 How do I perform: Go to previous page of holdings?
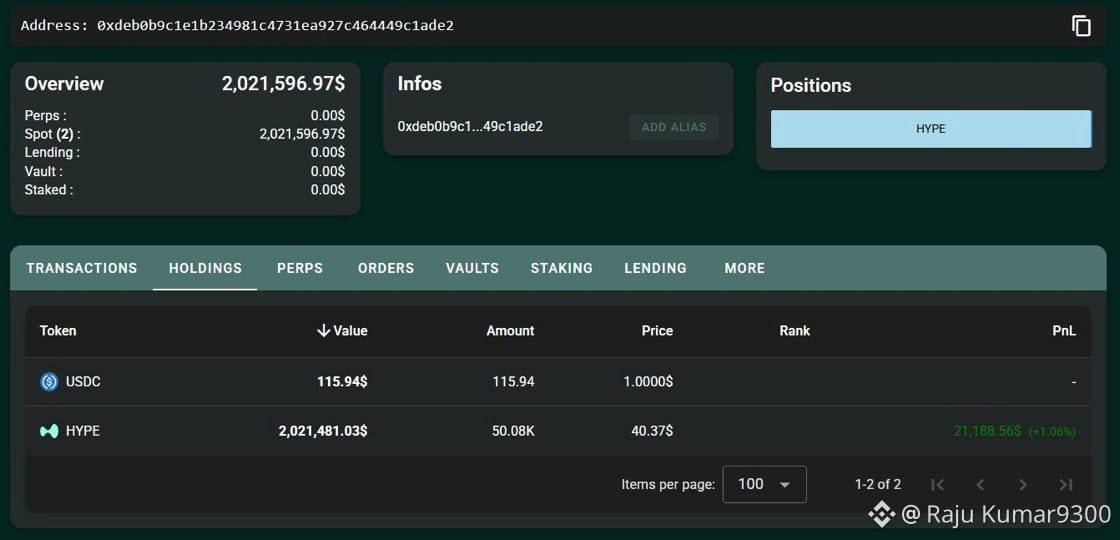click(980, 485)
